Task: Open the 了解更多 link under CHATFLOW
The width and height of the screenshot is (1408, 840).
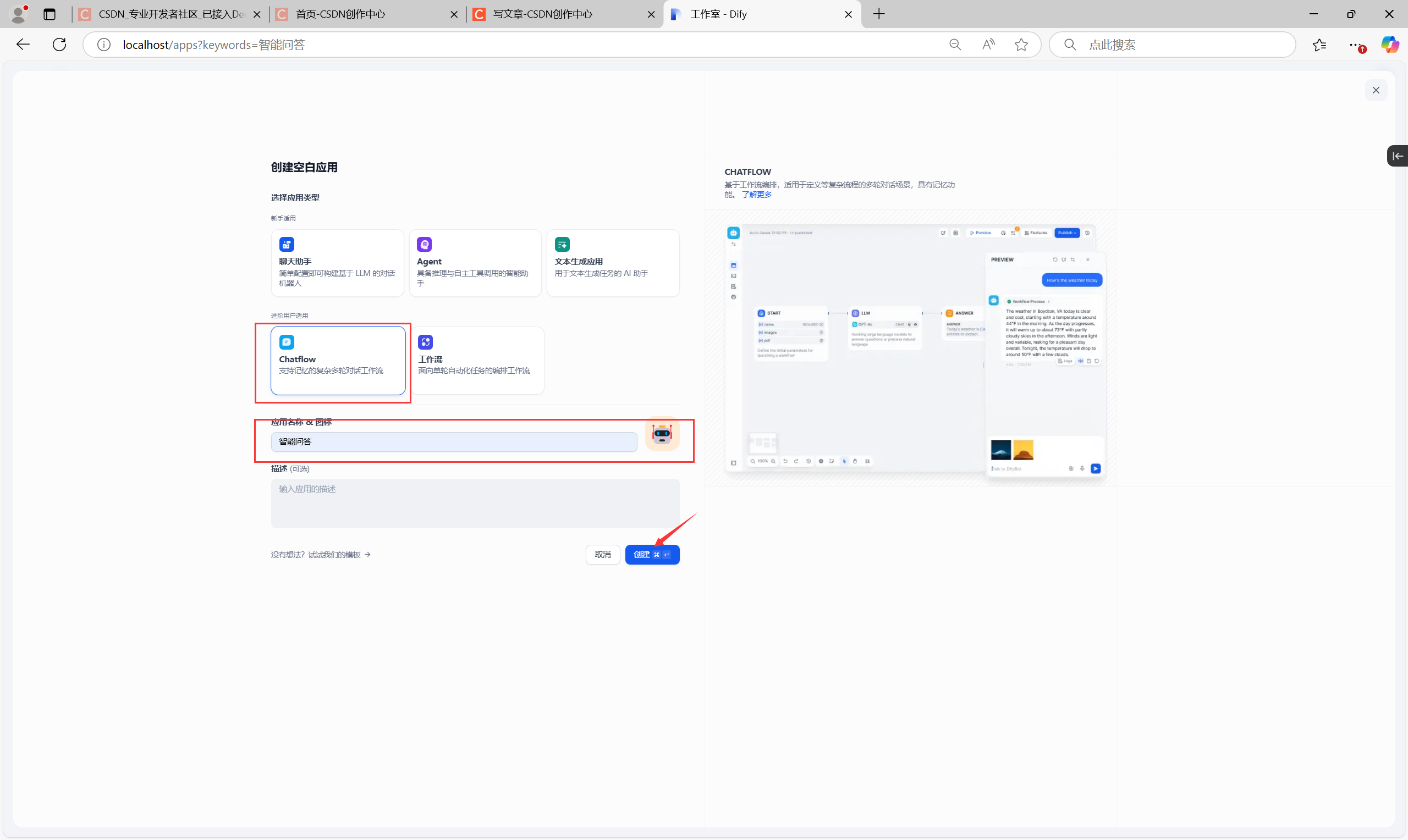Action: [x=756, y=195]
